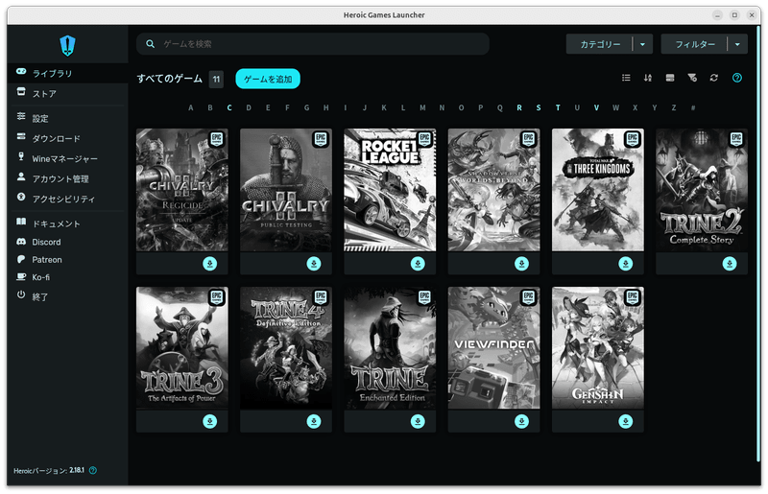The image size is (768, 494).
Task: Click the Heroic shield logo
Action: [67, 45]
